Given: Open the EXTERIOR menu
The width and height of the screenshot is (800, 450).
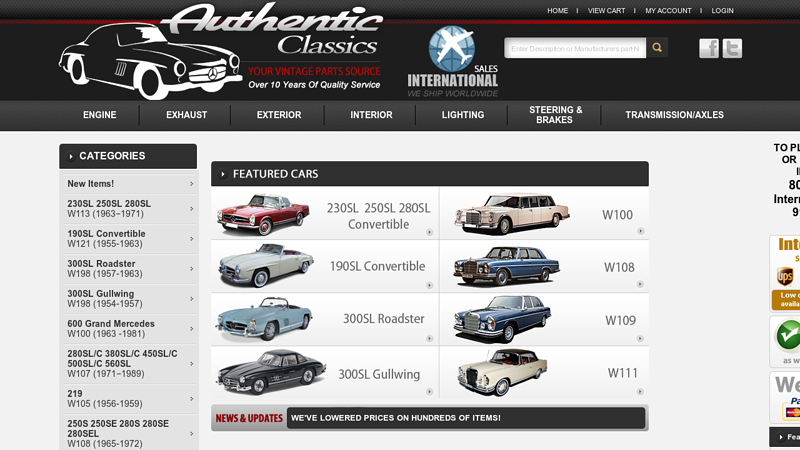Looking at the screenshot, I should (279, 115).
